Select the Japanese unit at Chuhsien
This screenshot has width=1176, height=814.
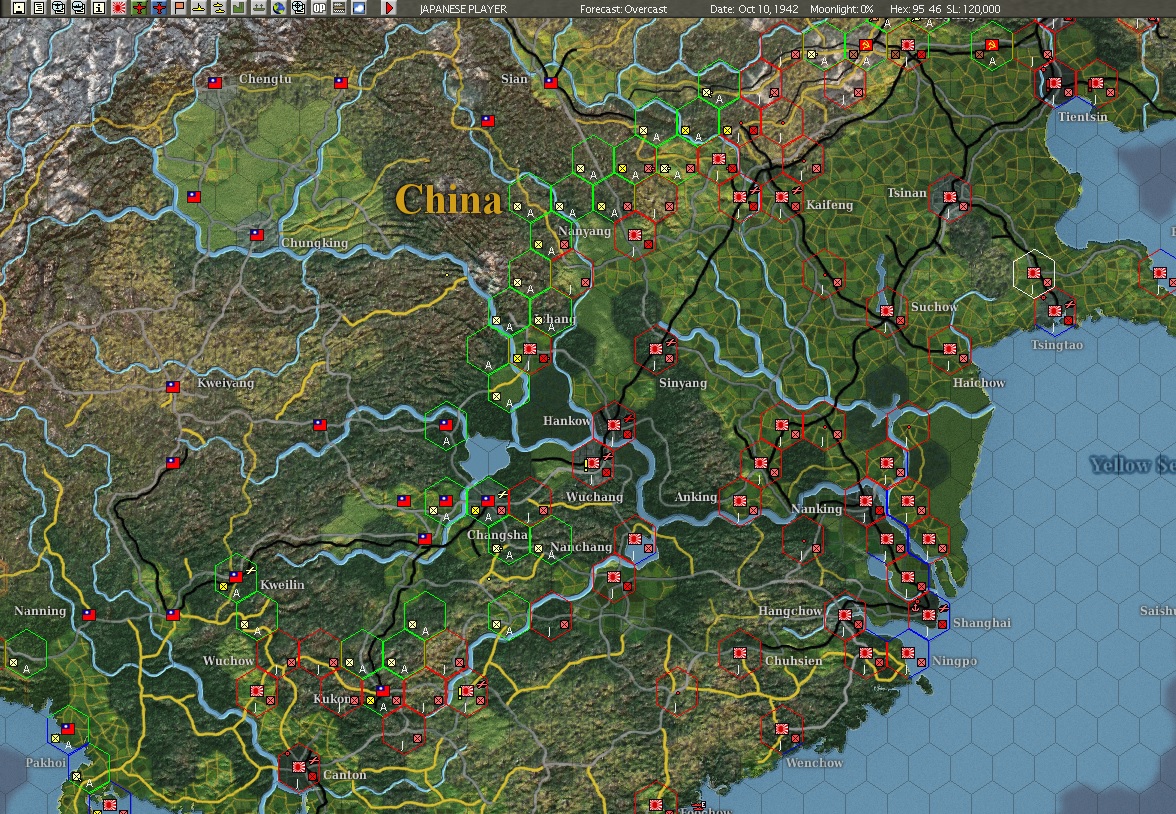(740, 653)
